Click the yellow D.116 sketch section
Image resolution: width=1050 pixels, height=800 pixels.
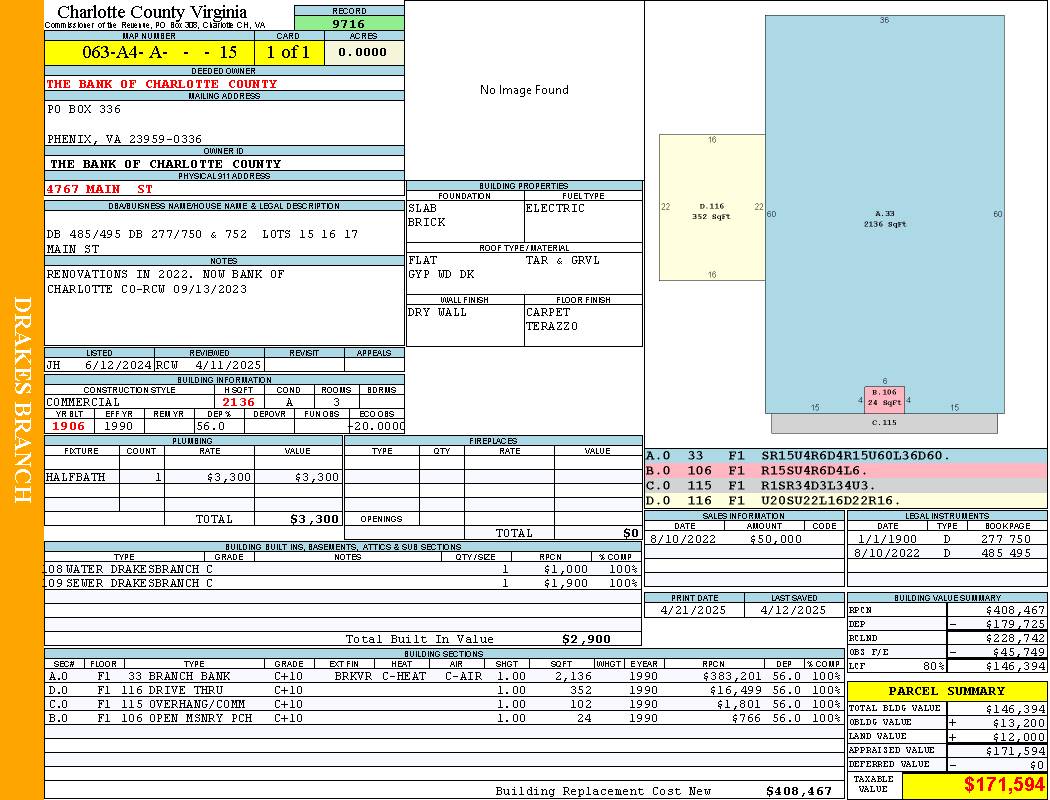pos(712,208)
